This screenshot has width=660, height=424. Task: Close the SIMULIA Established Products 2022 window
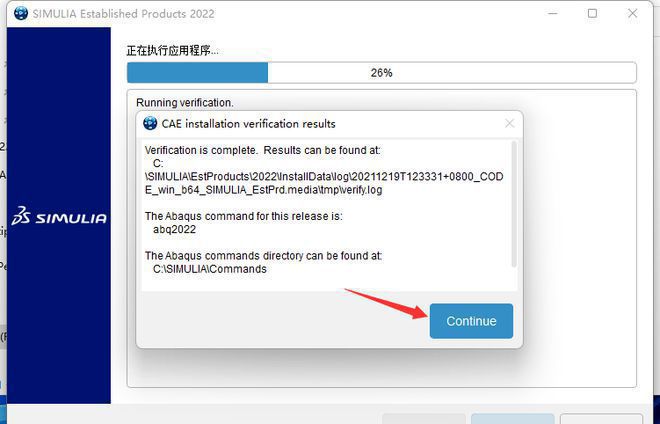pos(632,13)
